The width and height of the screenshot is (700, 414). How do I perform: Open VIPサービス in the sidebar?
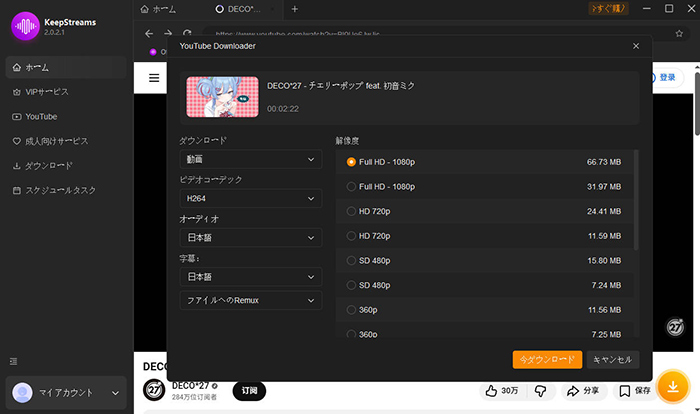pos(66,92)
